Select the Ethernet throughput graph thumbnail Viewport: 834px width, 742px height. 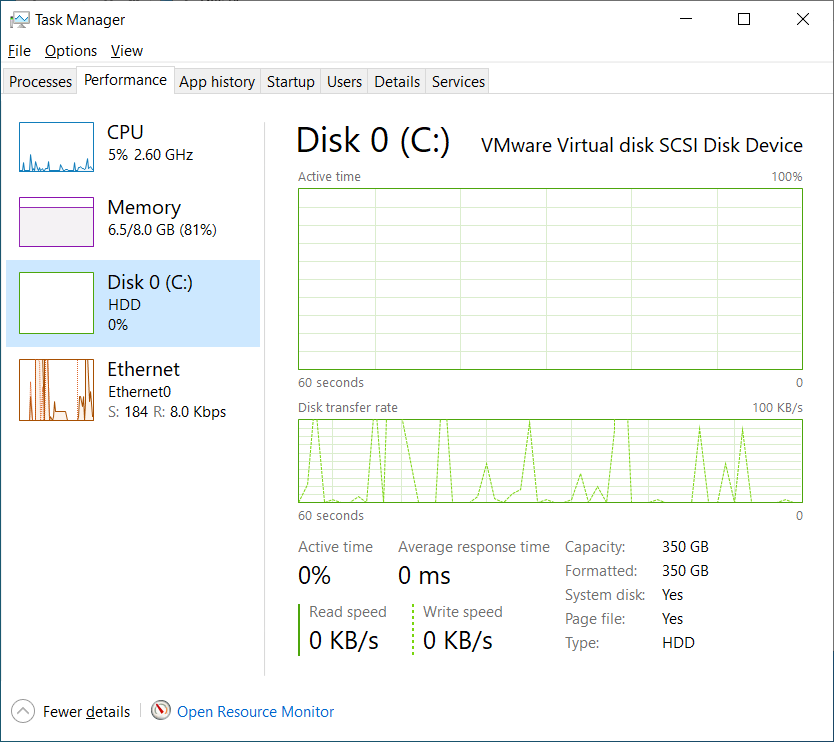pos(56,390)
